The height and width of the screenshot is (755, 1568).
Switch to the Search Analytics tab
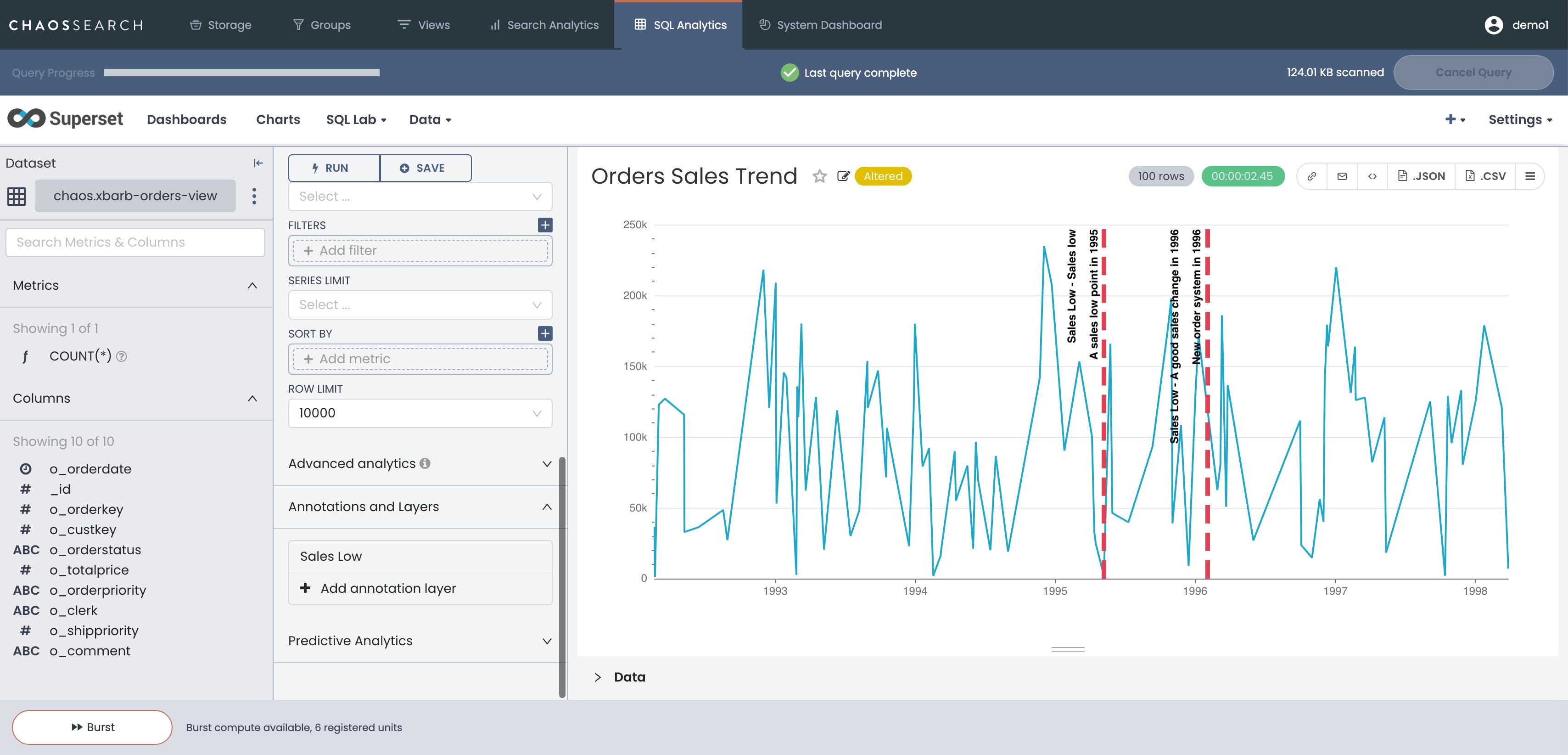pos(544,25)
